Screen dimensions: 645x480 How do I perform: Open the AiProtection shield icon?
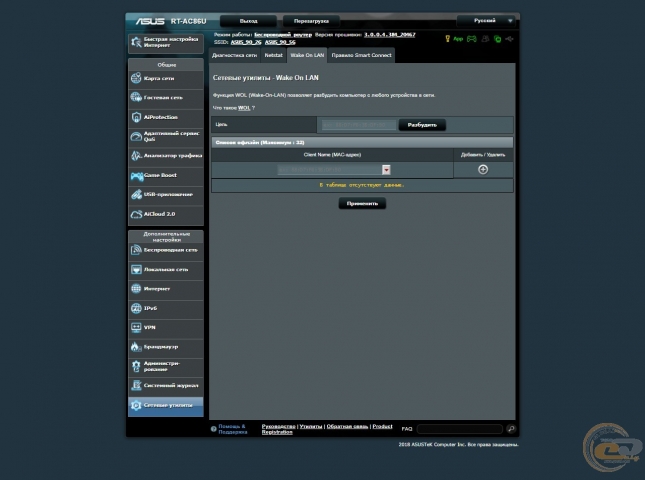(x=136, y=117)
